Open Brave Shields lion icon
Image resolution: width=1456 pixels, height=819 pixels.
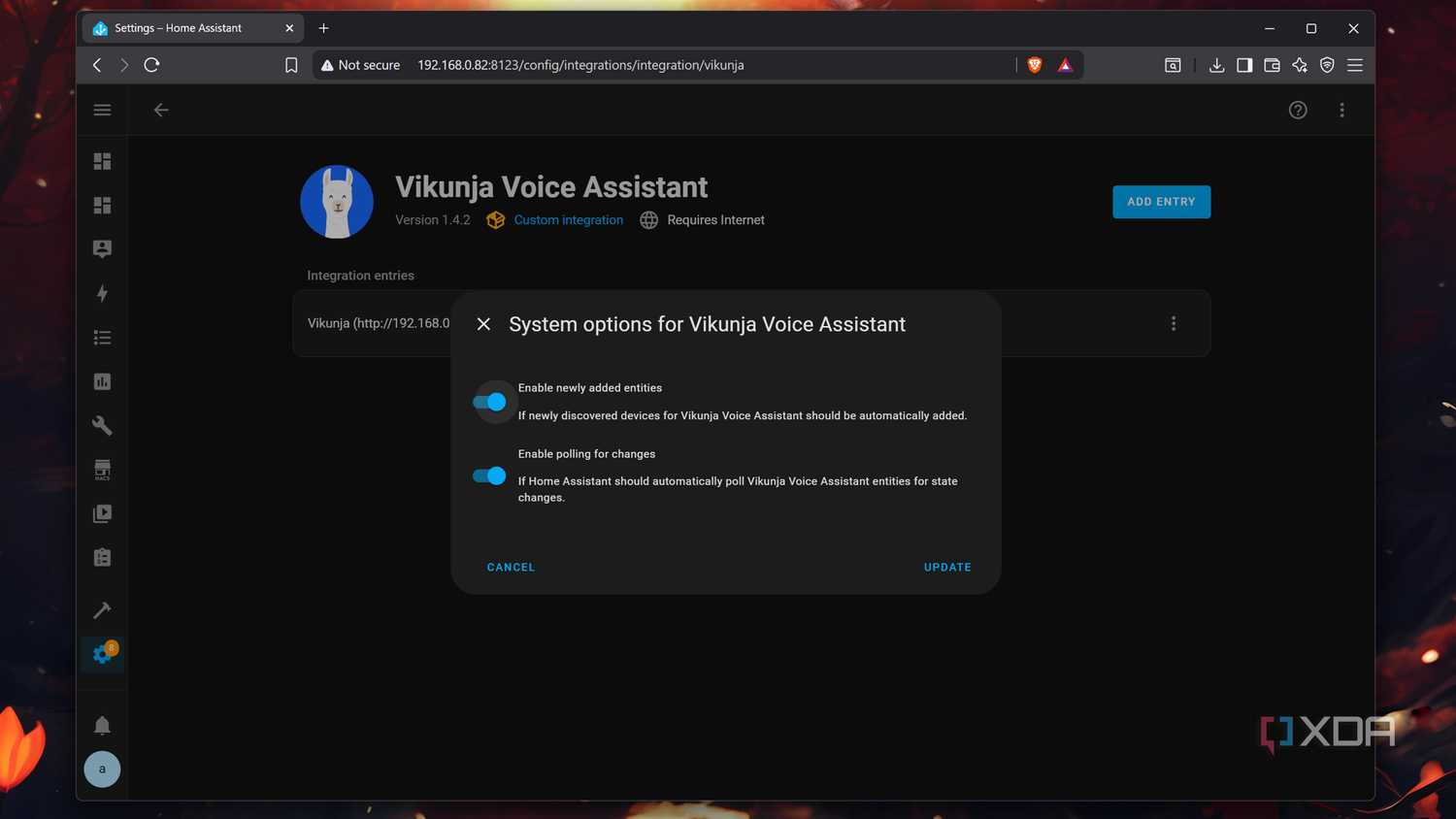click(1035, 65)
